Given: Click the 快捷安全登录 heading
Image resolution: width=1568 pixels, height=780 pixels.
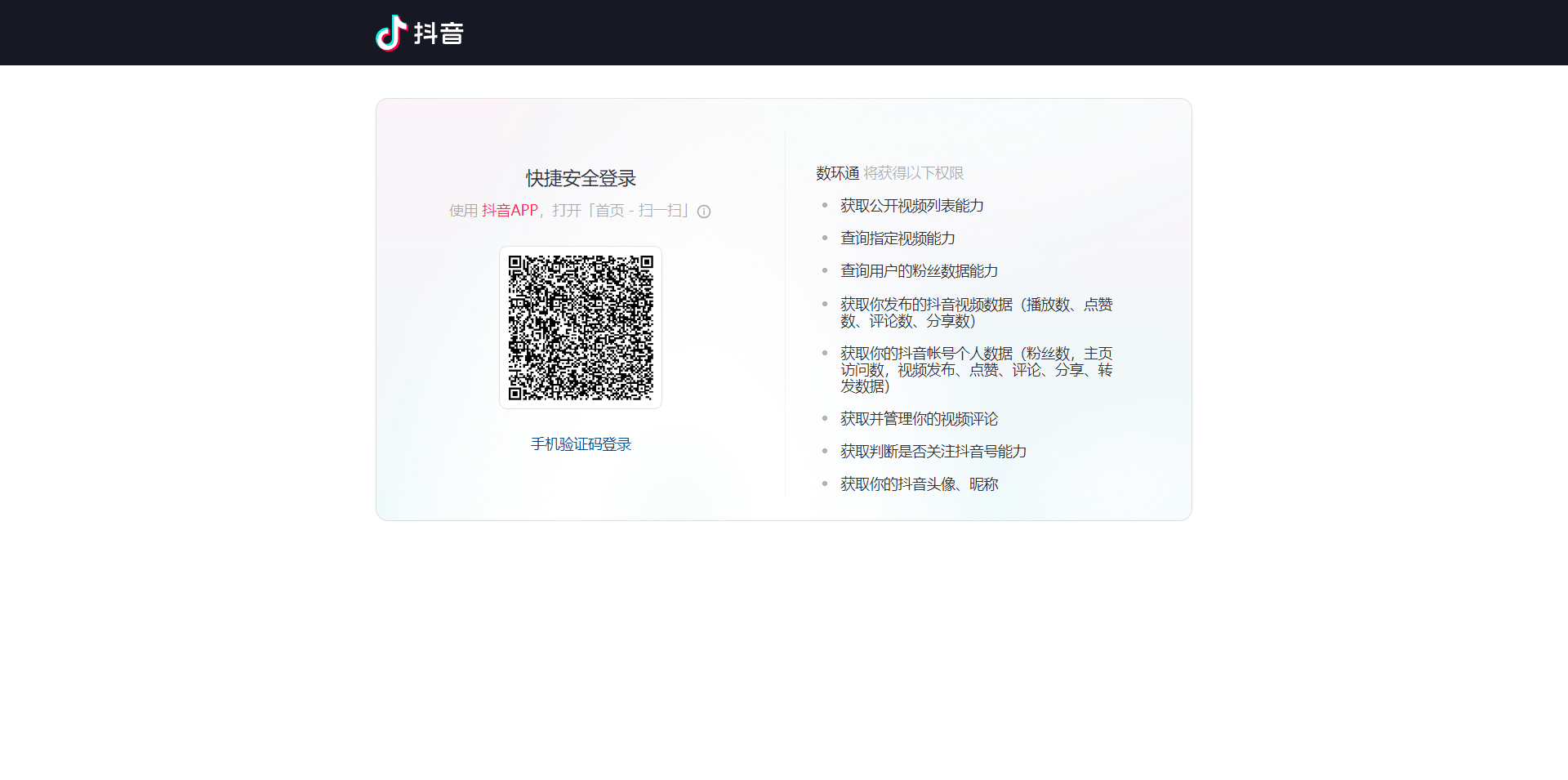Looking at the screenshot, I should coord(581,178).
